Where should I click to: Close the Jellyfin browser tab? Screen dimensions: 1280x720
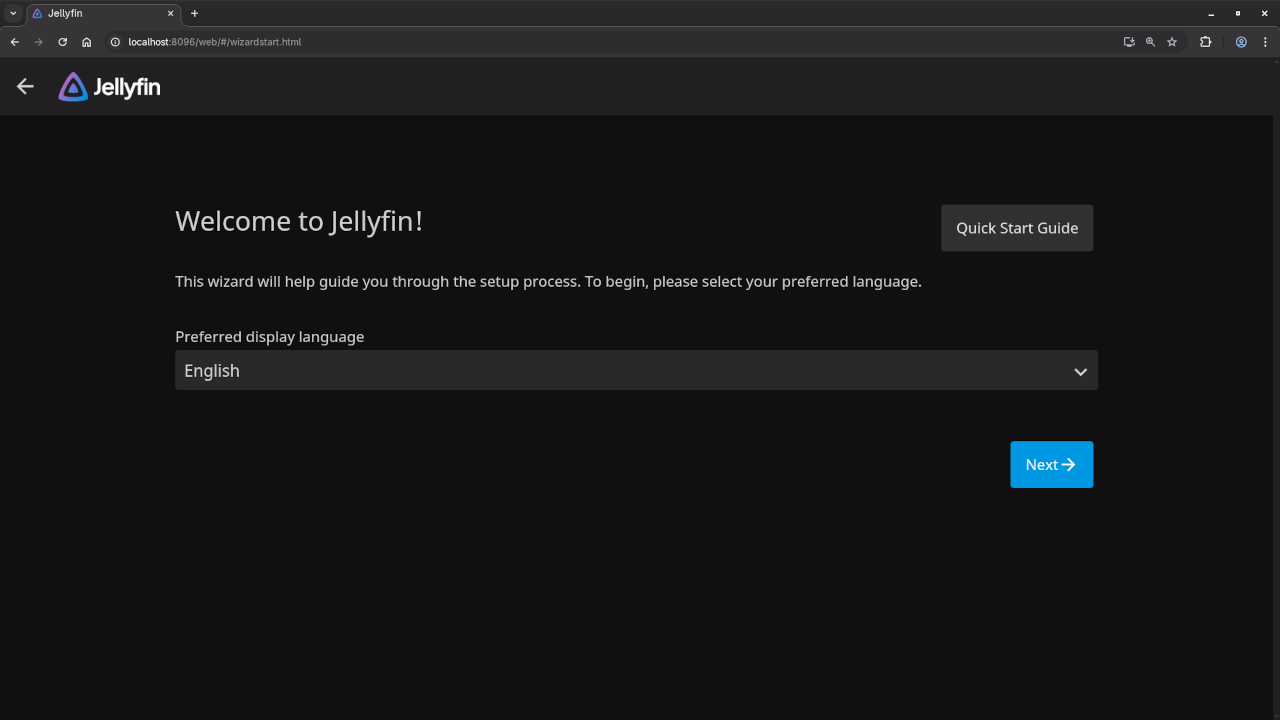[170, 13]
